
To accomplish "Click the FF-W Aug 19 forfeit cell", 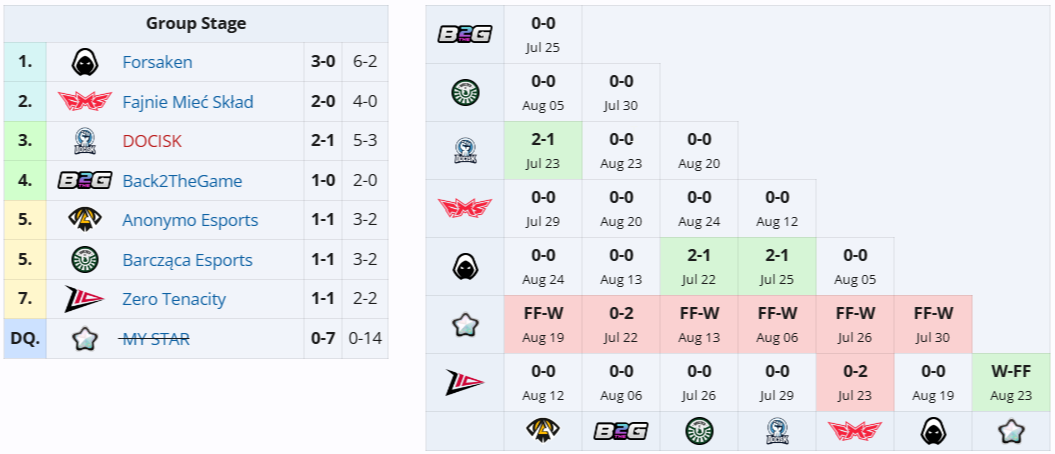I will coord(543,323).
